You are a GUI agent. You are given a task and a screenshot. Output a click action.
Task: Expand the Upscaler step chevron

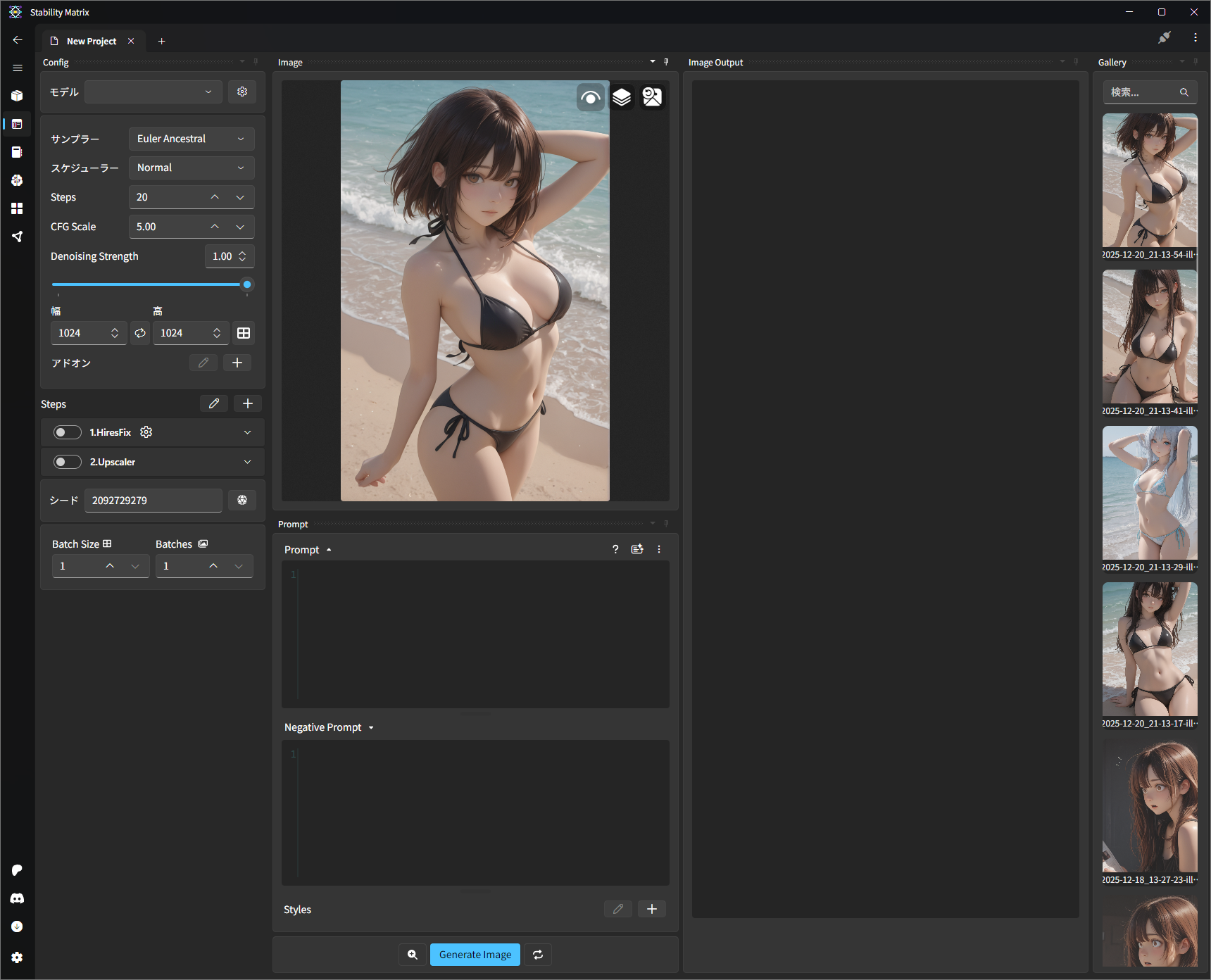[x=247, y=462]
